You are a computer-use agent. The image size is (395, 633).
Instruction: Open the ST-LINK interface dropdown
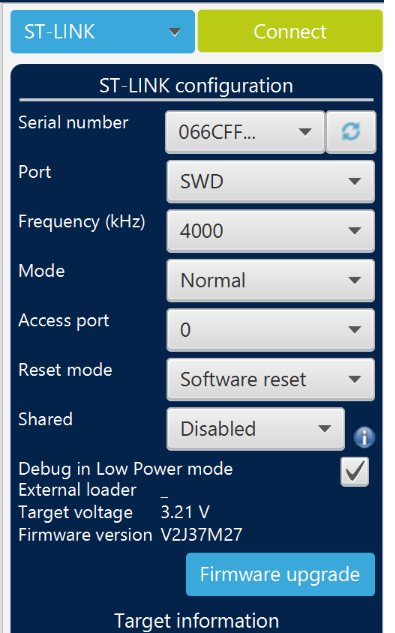[103, 31]
